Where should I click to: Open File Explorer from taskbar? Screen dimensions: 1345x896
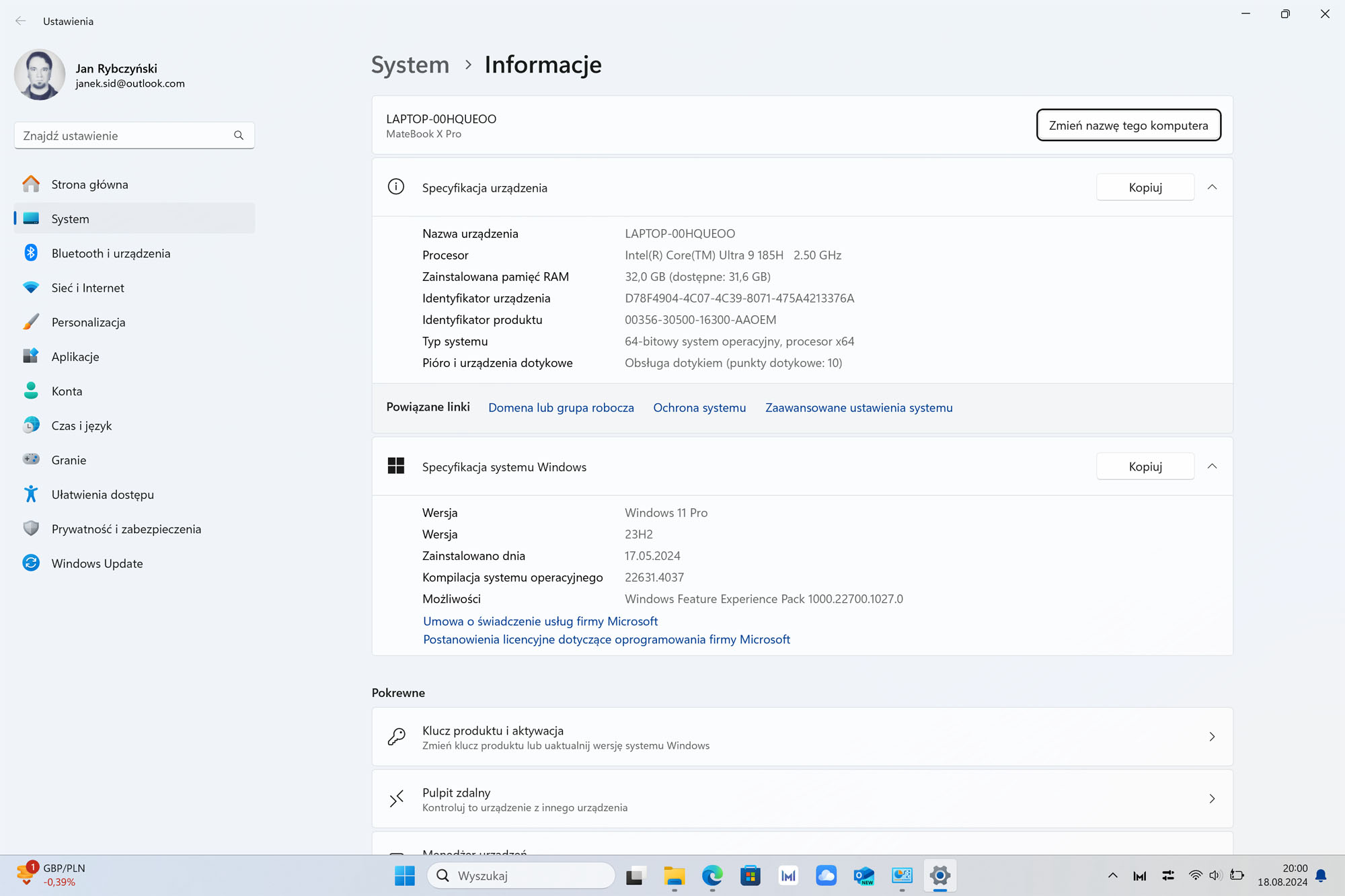[x=674, y=875]
